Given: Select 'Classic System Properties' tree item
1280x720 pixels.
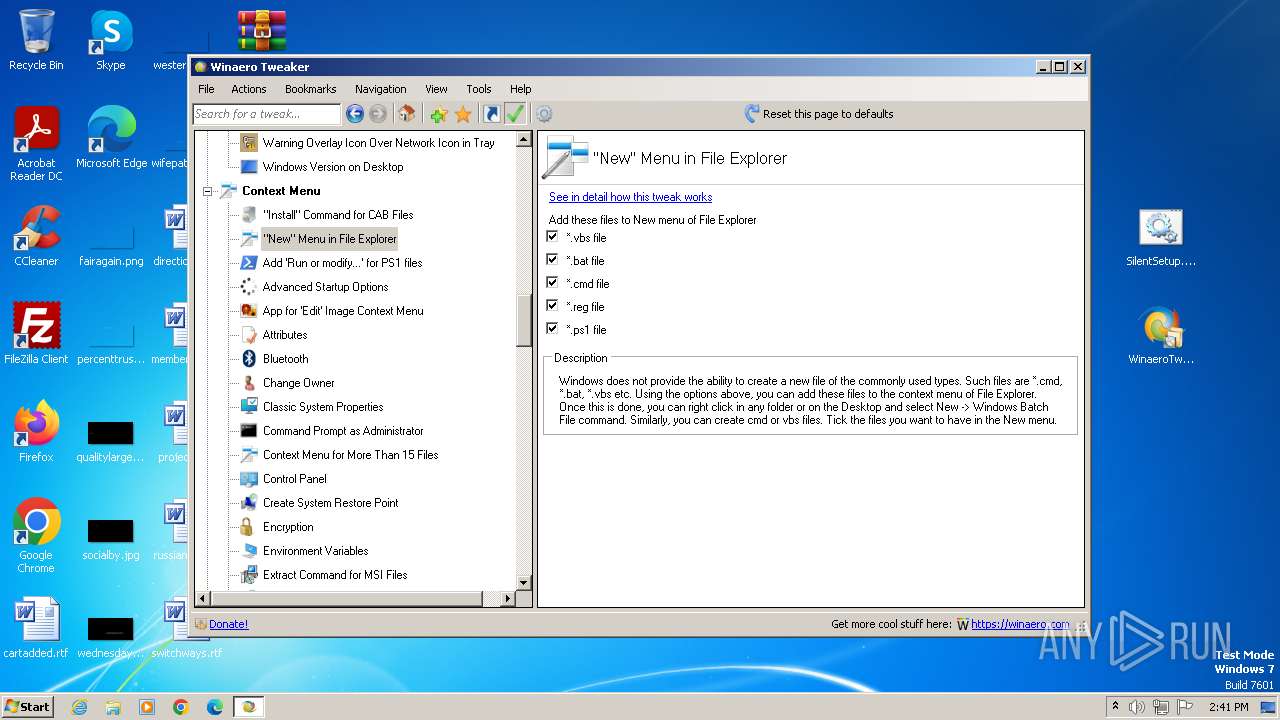Looking at the screenshot, I should pos(322,407).
